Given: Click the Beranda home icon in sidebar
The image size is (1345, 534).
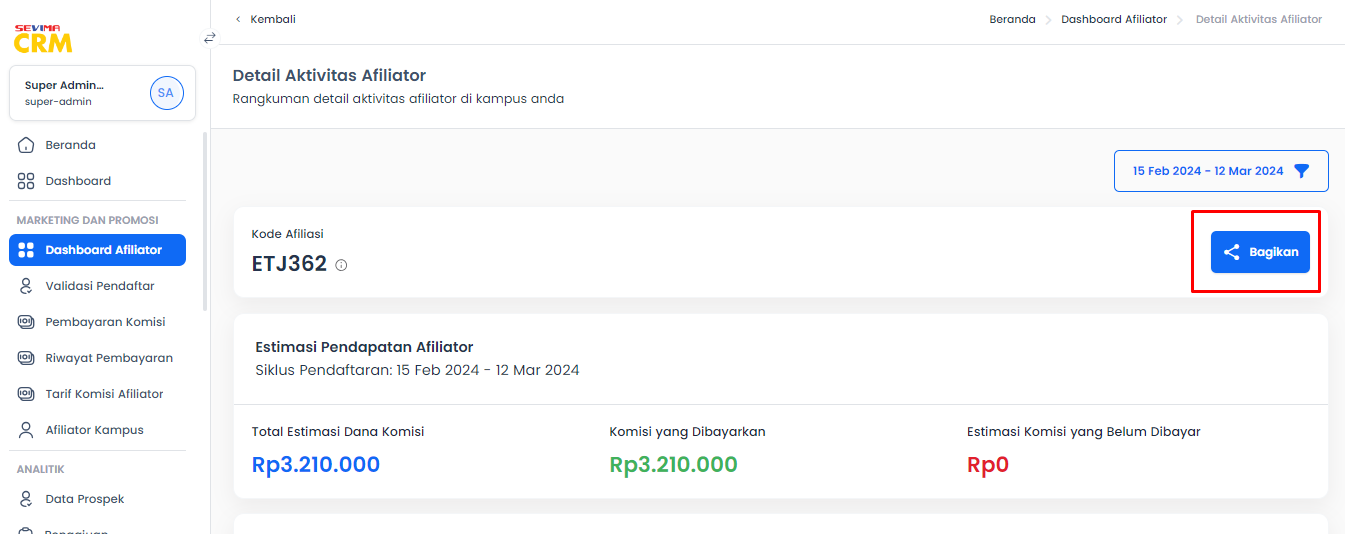Looking at the screenshot, I should (x=27, y=145).
